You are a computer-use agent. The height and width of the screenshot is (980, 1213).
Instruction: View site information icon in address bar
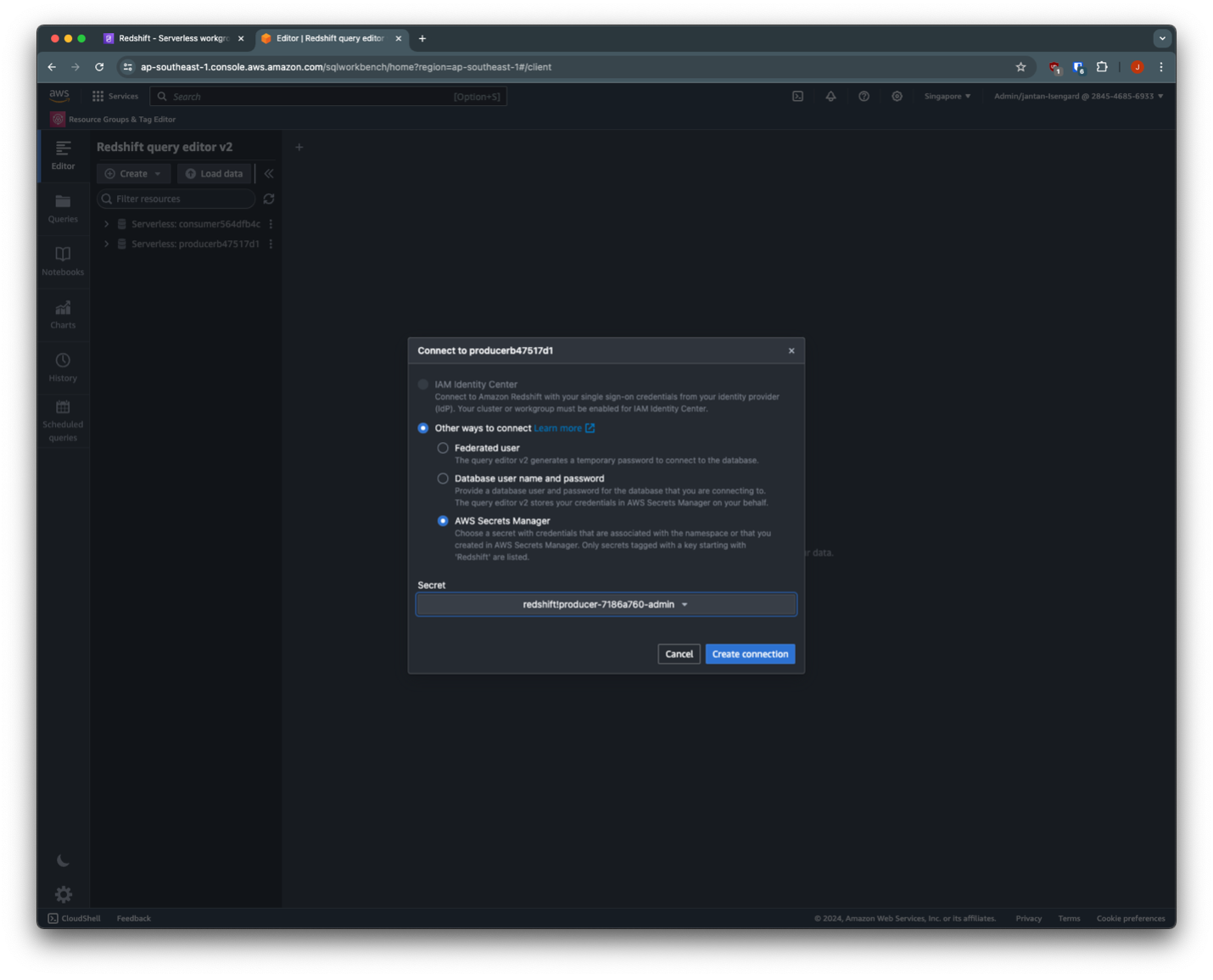[x=128, y=67]
